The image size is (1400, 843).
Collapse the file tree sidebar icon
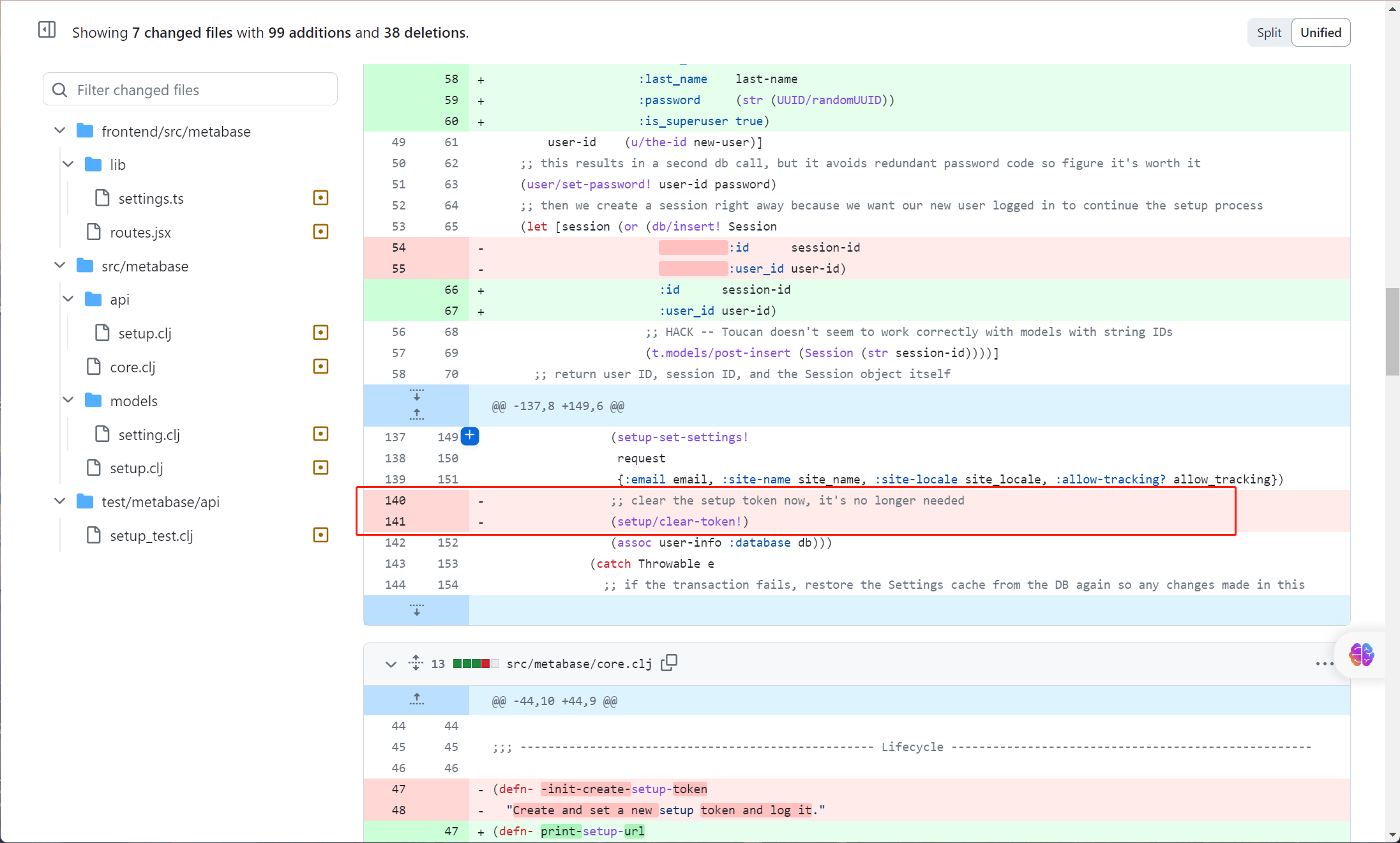[47, 30]
